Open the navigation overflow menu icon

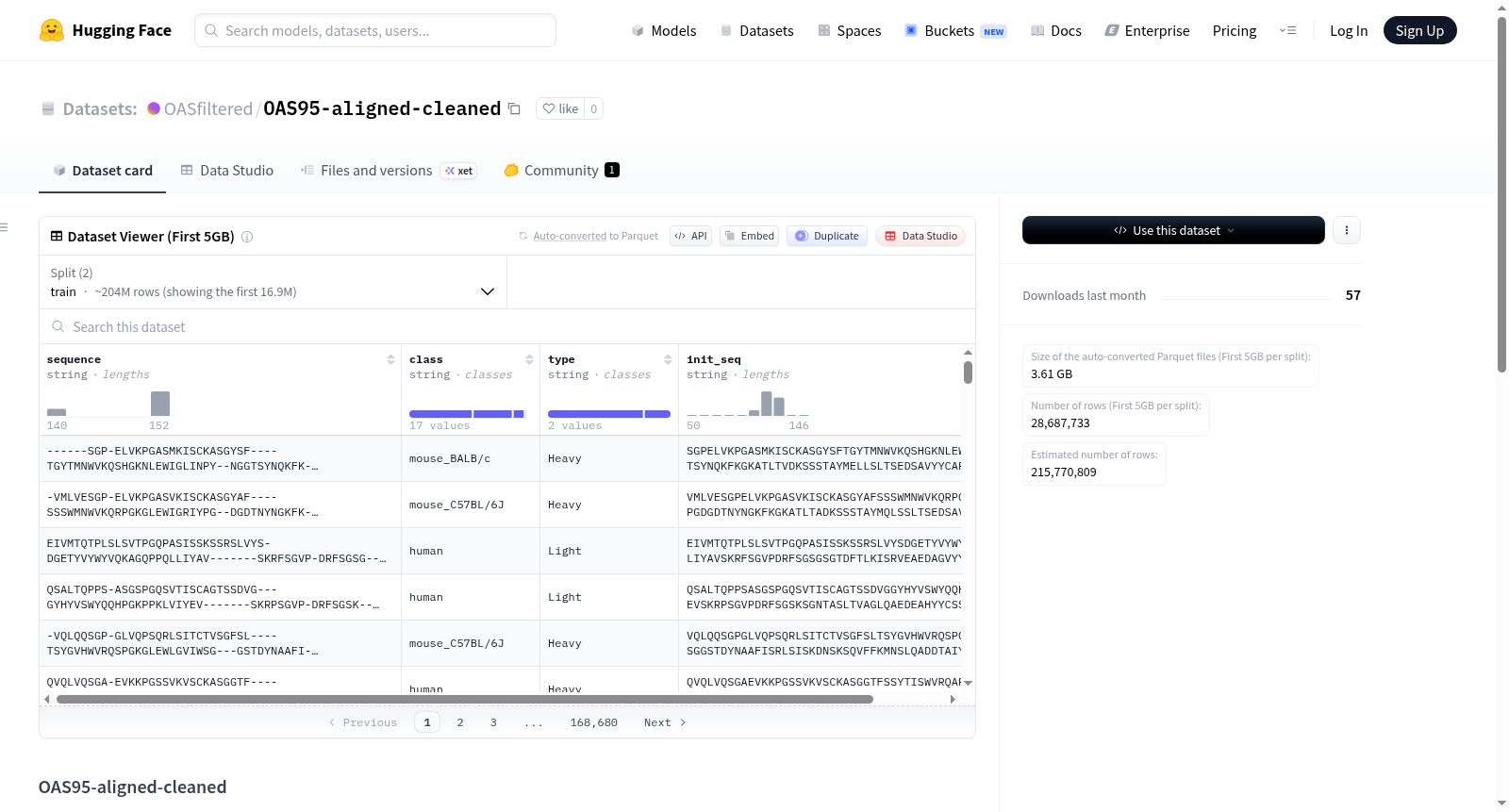pos(1287,30)
